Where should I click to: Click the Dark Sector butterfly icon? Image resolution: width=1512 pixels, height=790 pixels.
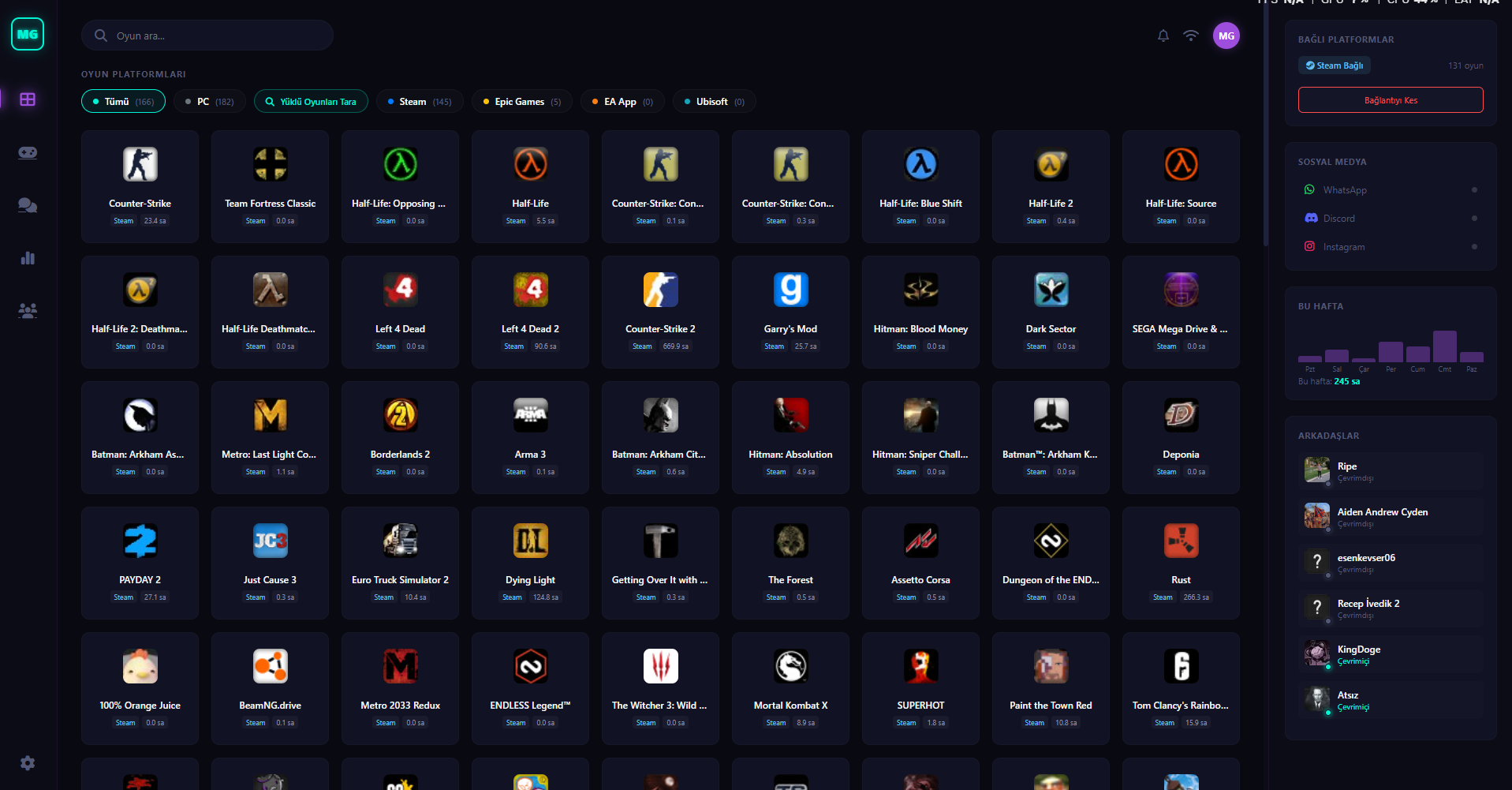1051,290
